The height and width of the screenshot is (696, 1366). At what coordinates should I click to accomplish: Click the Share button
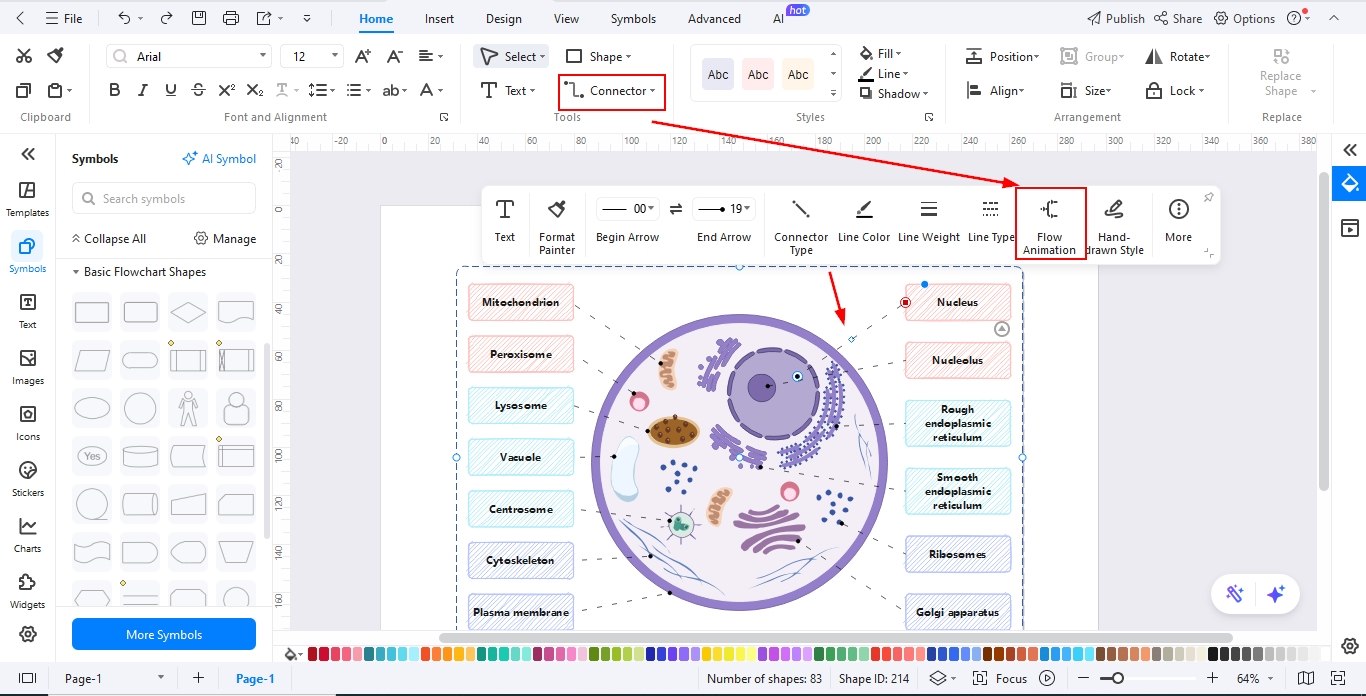(x=1178, y=18)
